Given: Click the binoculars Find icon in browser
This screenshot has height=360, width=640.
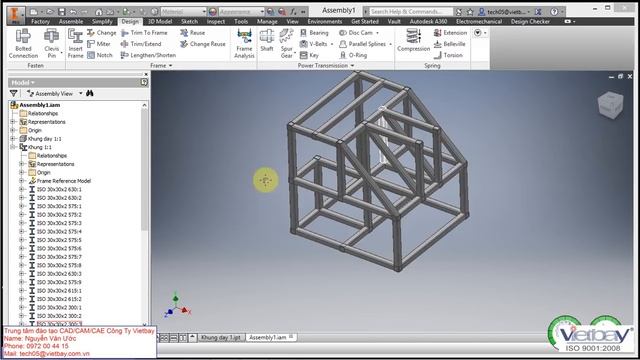Looking at the screenshot, I should click(x=90, y=93).
